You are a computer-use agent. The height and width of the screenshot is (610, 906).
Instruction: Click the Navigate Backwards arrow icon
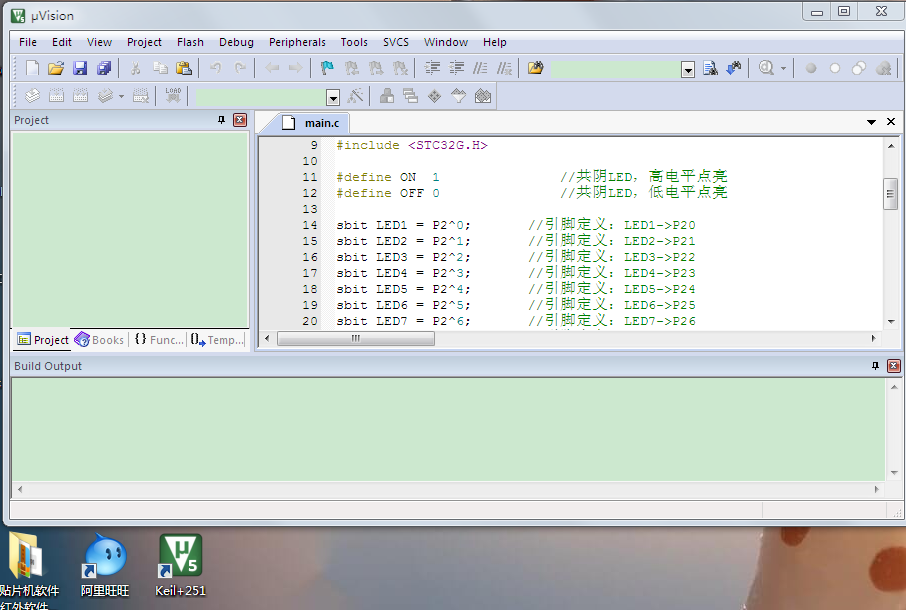coord(272,68)
